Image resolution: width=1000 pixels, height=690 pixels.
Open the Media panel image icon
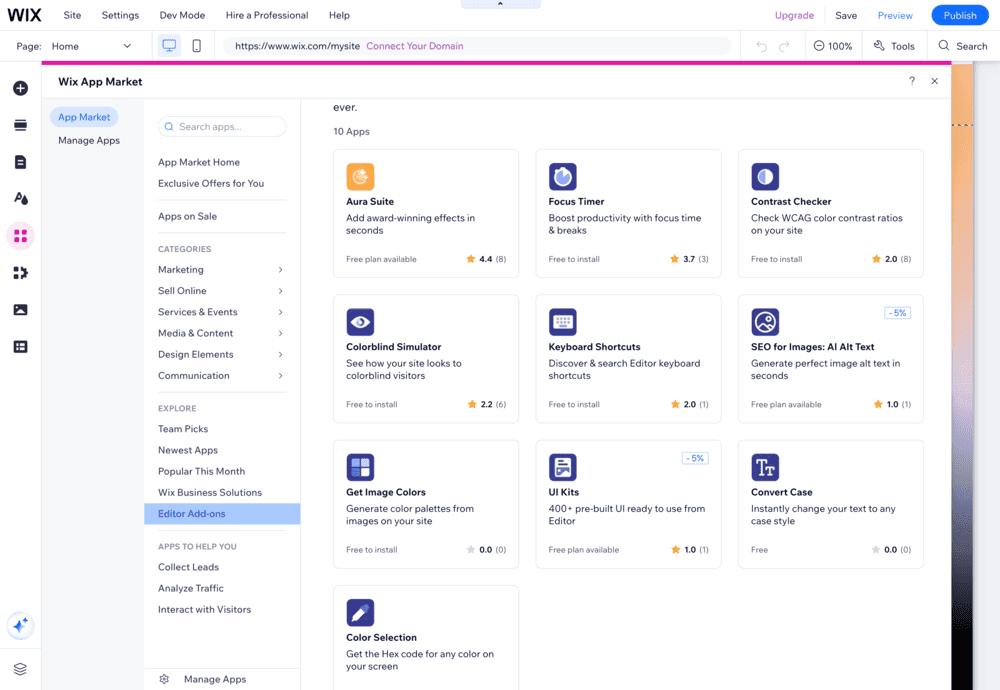pyautogui.click(x=20, y=309)
